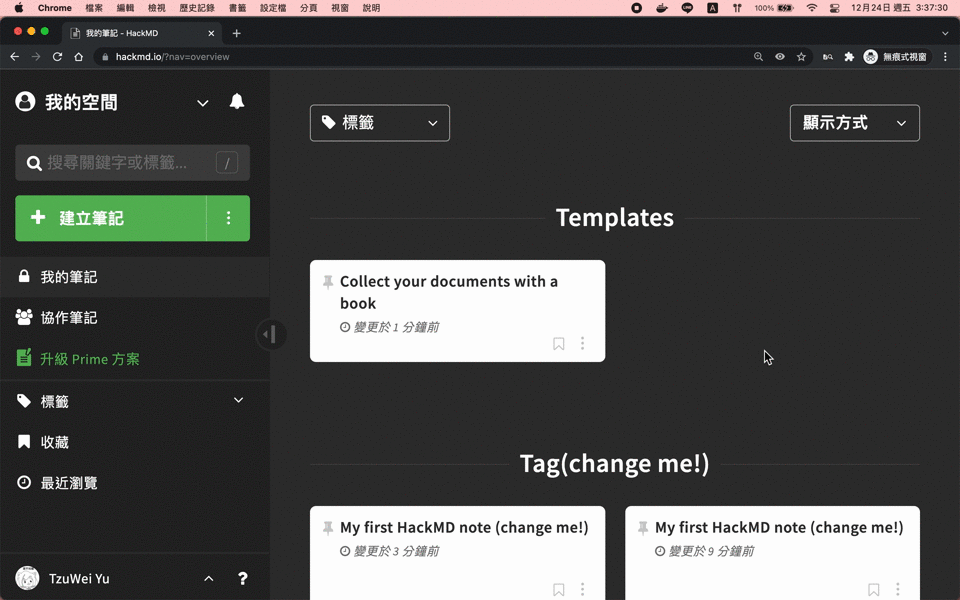Open 協作筆記 in the sidebar

[x=135, y=318]
